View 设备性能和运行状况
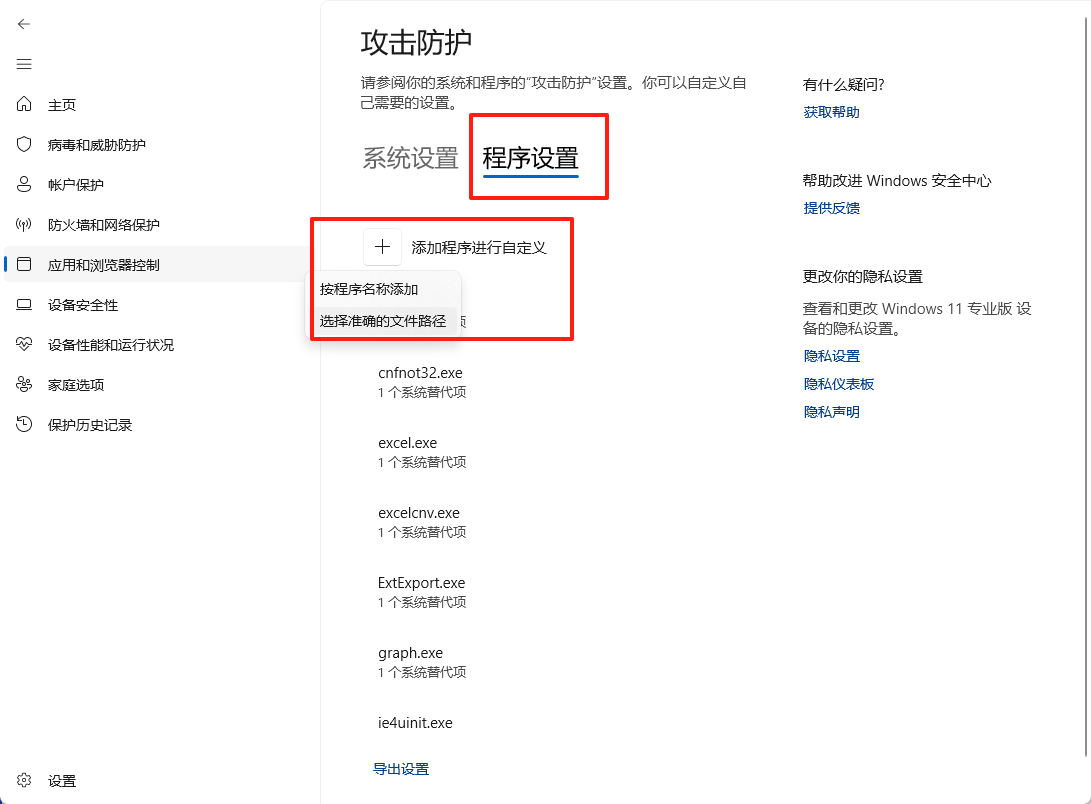Screen dimensions: 1091x804 (x=110, y=344)
